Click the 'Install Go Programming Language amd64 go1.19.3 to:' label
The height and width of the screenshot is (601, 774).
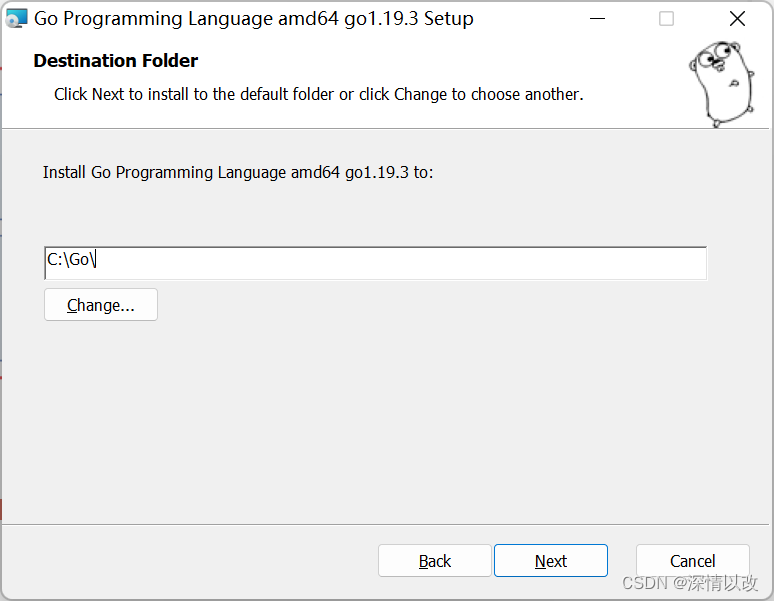tap(238, 172)
